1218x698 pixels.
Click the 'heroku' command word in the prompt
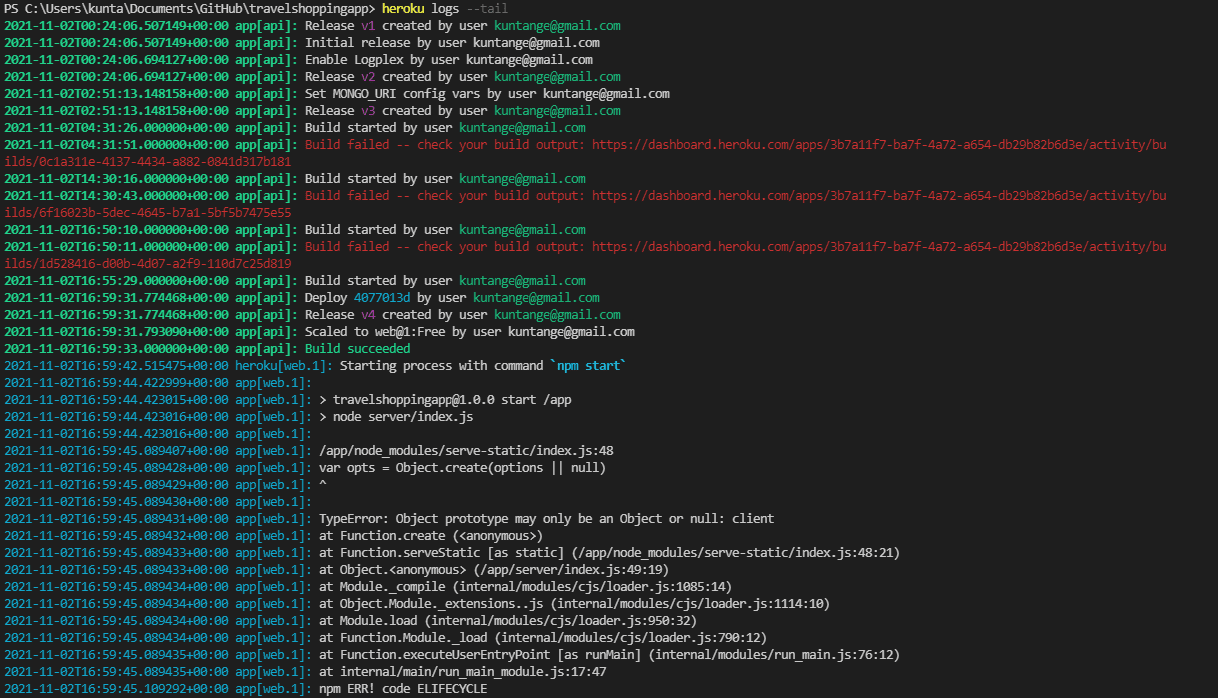[404, 8]
